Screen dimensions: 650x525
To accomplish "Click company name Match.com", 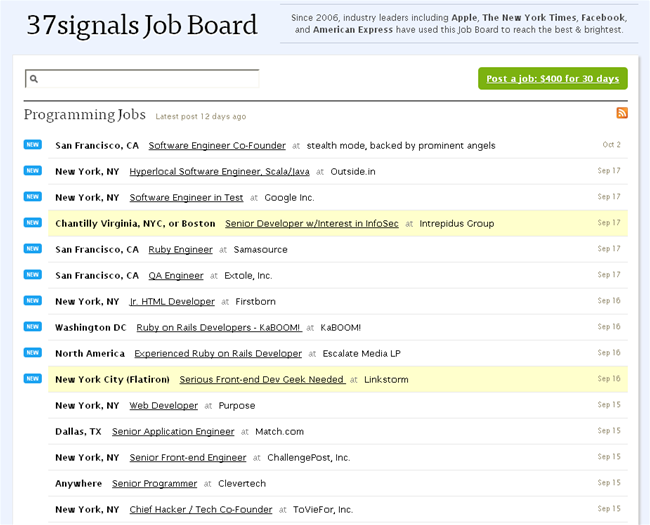I will (279, 432).
